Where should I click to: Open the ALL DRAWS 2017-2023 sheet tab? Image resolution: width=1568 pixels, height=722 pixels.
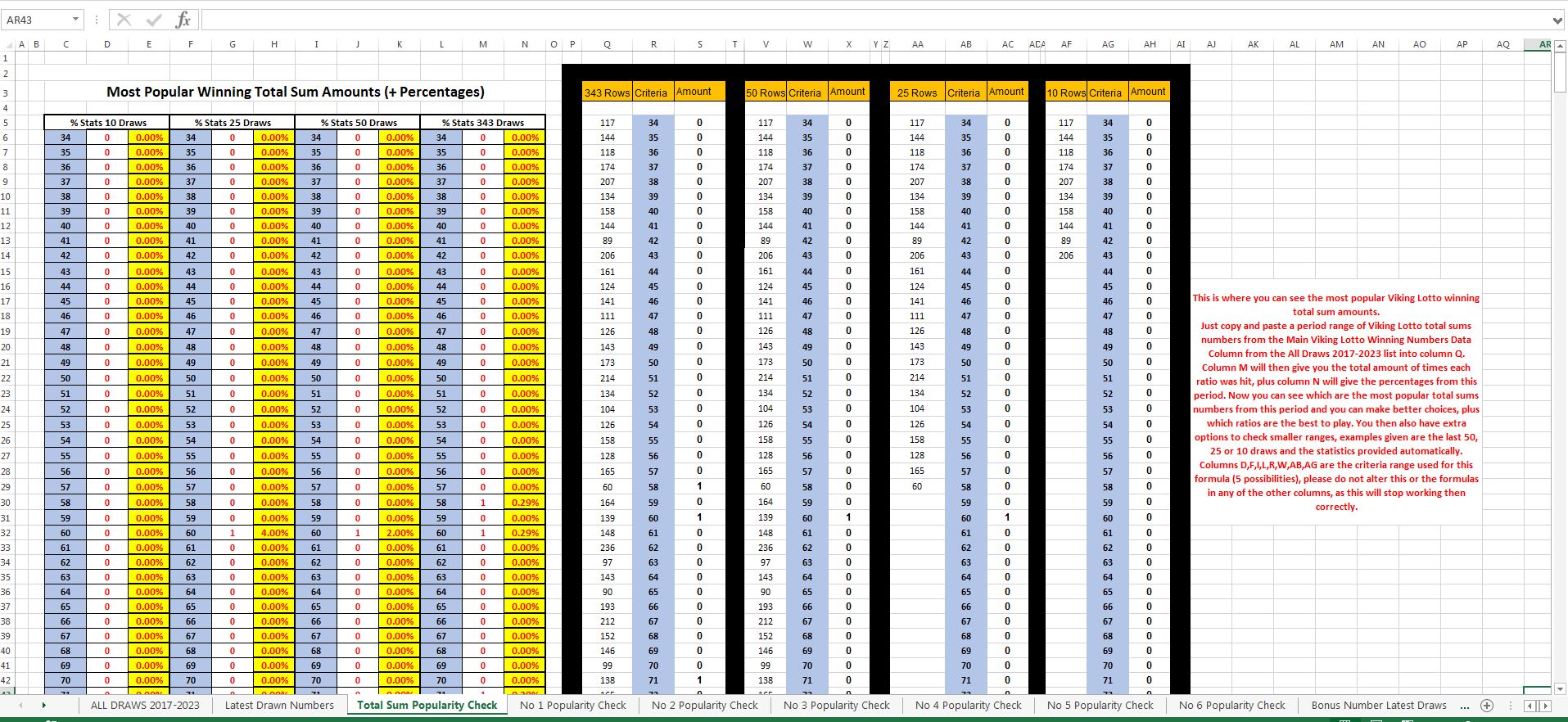click(x=145, y=705)
